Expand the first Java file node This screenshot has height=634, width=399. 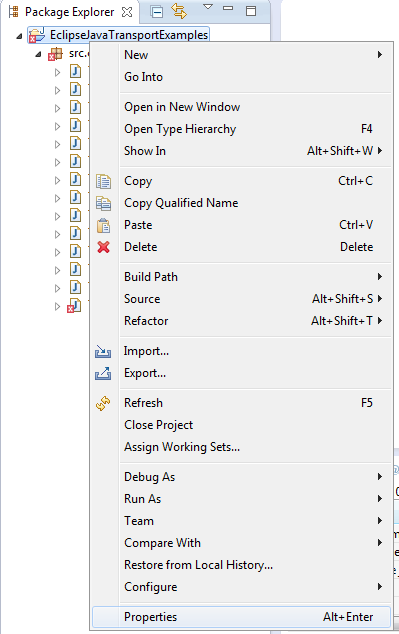tap(57, 72)
